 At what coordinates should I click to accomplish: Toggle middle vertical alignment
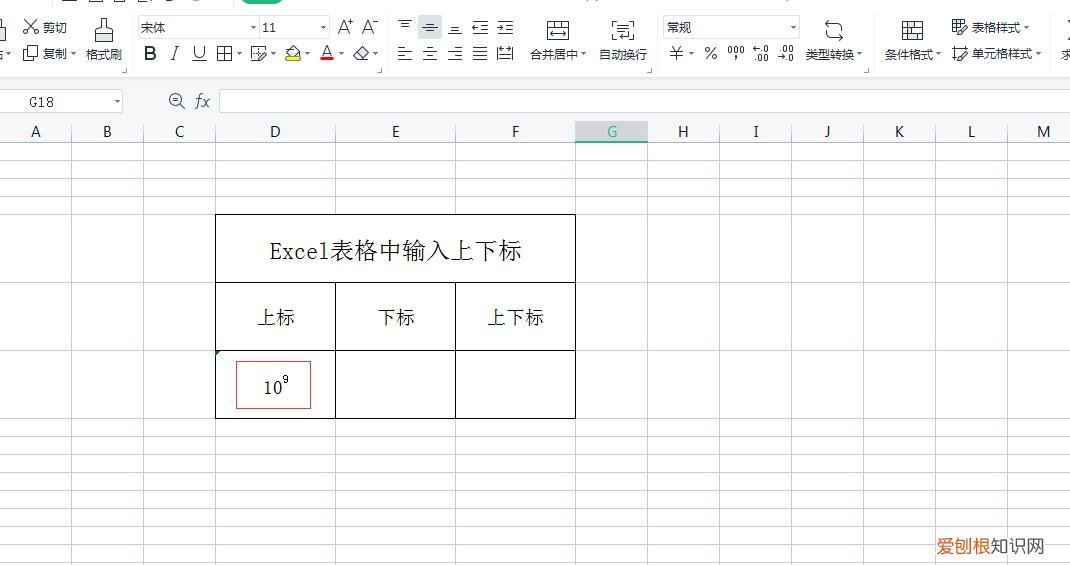(x=430, y=27)
